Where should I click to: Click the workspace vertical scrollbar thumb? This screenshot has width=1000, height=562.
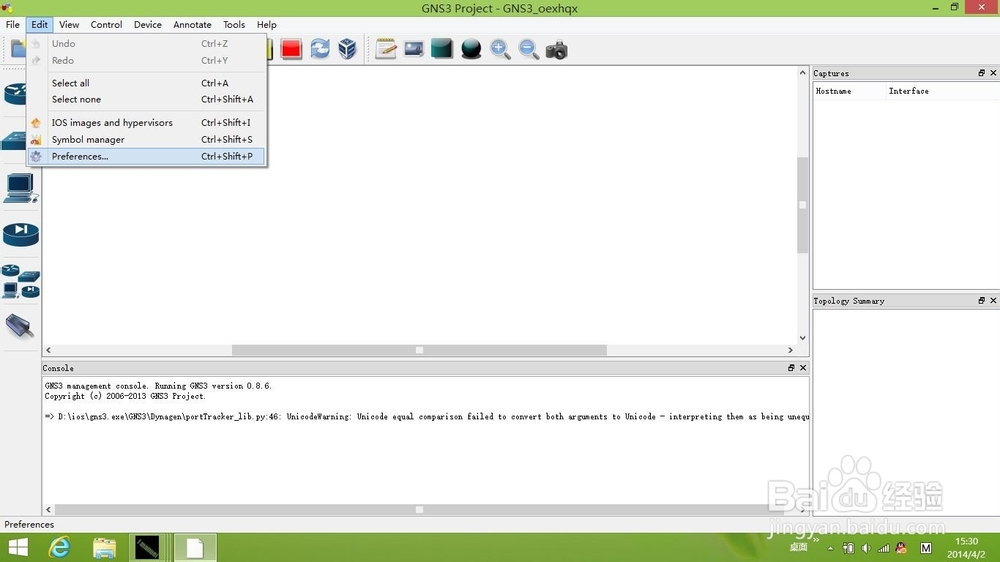point(802,205)
